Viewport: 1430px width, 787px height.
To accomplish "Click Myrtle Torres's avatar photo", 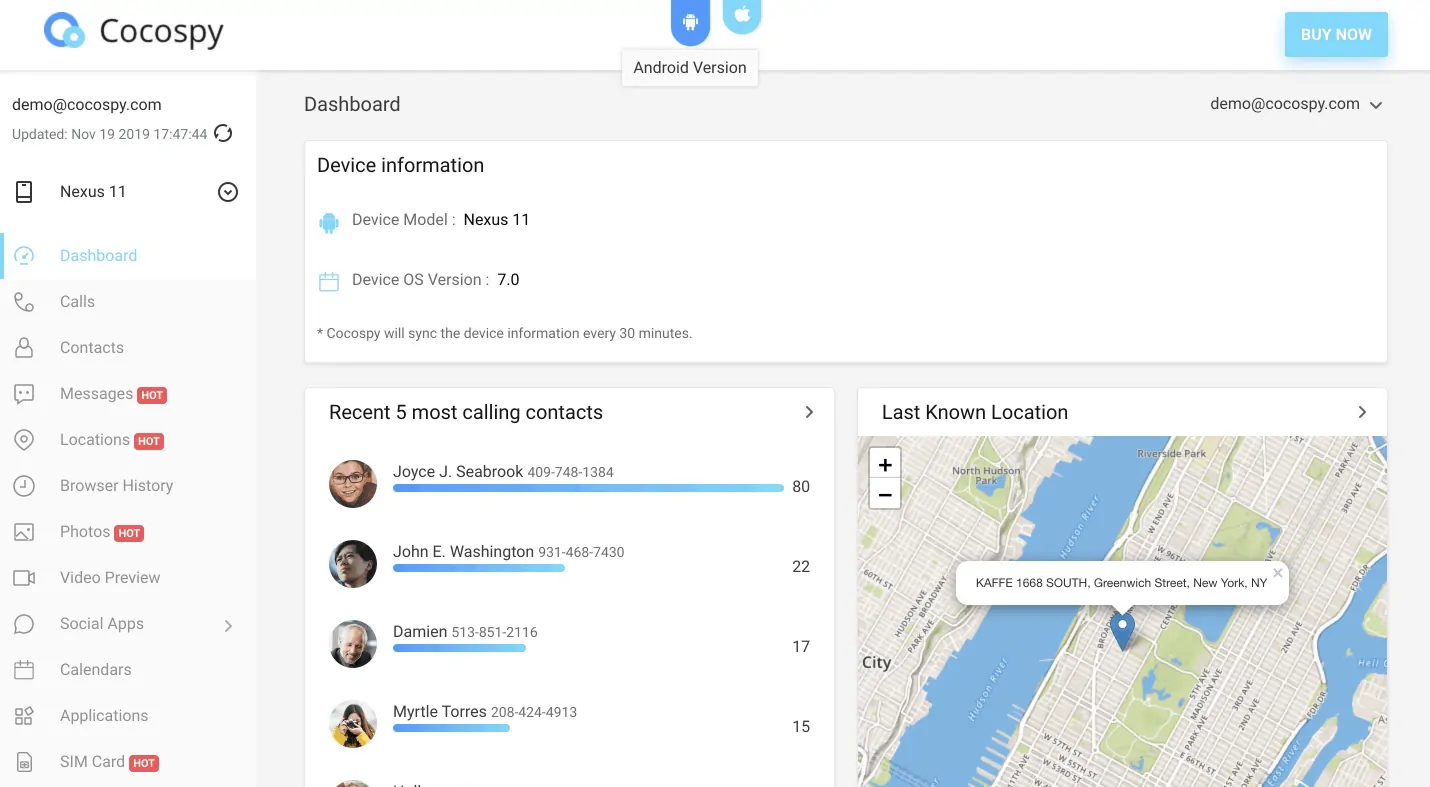I will [x=353, y=724].
